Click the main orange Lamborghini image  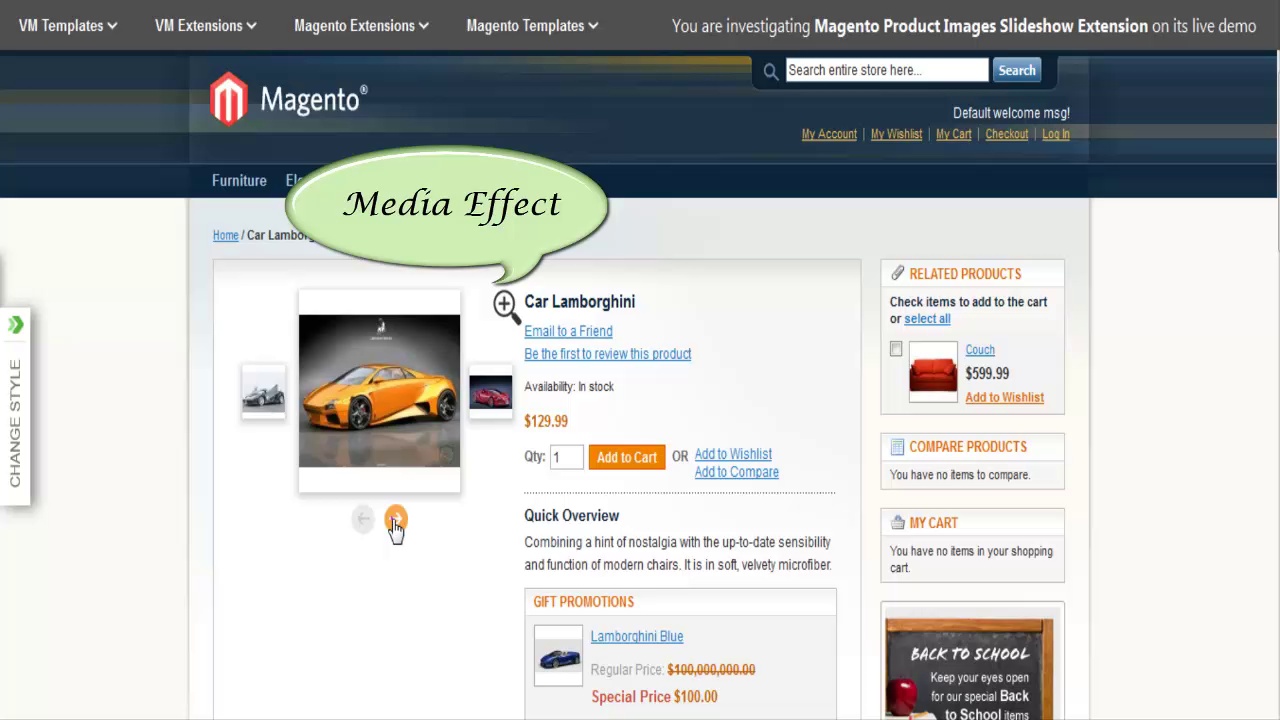point(379,391)
